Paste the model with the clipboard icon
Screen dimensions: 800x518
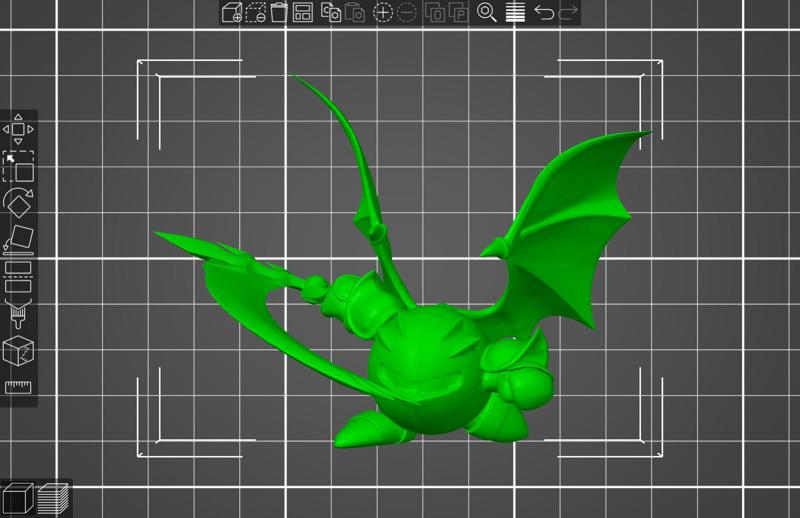tap(355, 12)
